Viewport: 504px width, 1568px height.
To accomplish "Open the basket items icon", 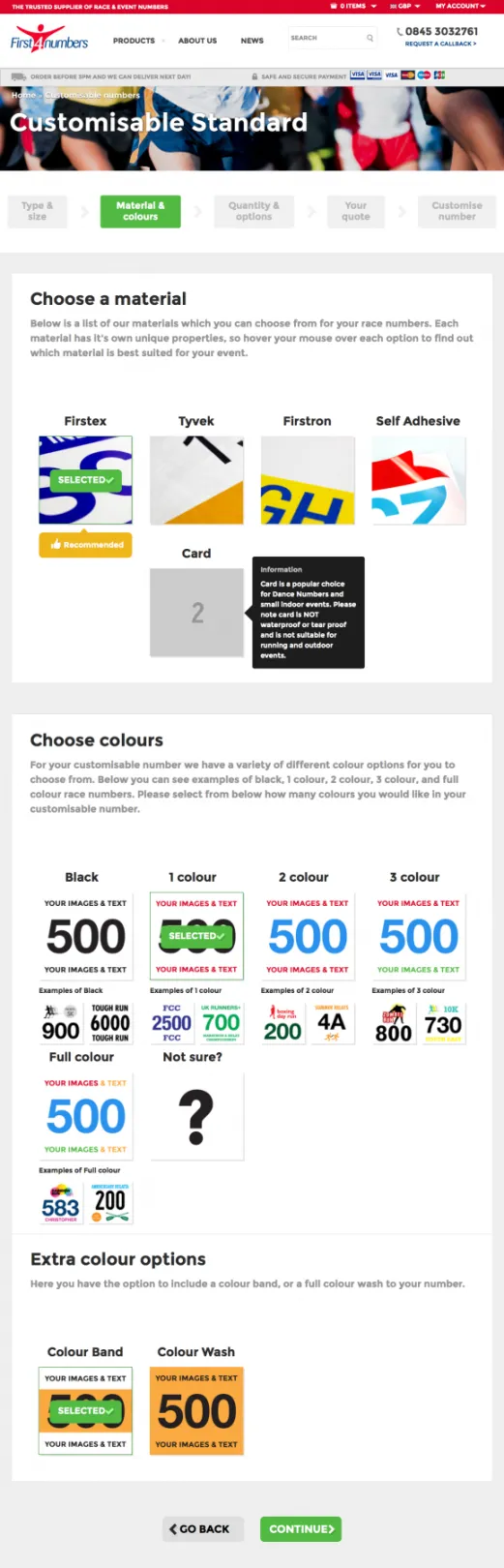I will (x=335, y=6).
